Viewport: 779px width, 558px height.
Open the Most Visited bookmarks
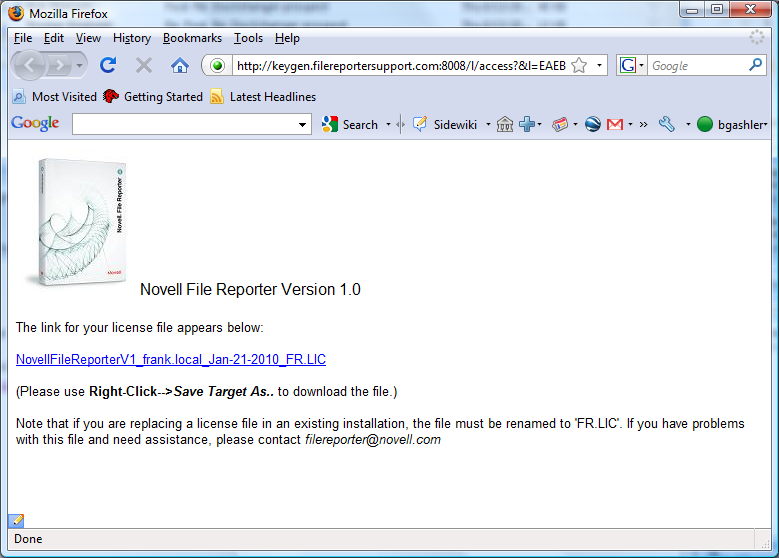point(55,97)
